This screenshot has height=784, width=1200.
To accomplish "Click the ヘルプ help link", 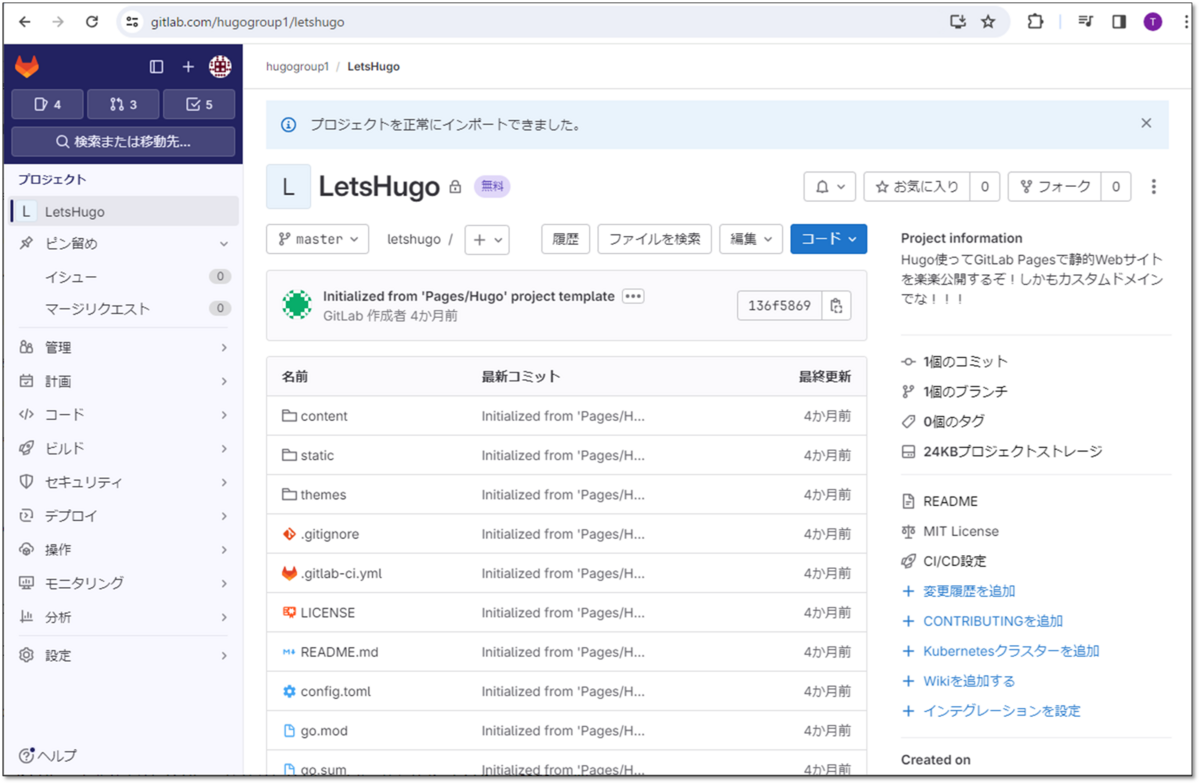I will tap(48, 756).
